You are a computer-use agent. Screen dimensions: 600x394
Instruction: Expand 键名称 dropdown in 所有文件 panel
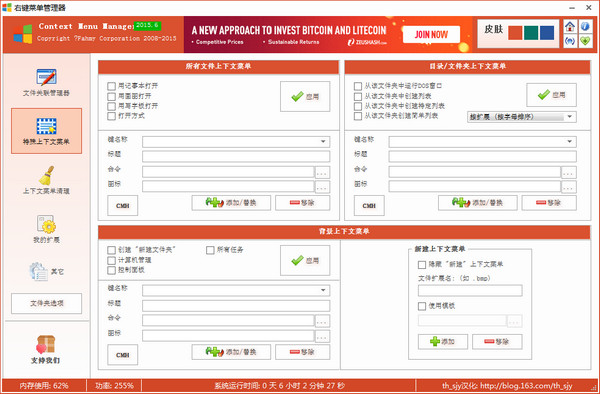(x=323, y=142)
